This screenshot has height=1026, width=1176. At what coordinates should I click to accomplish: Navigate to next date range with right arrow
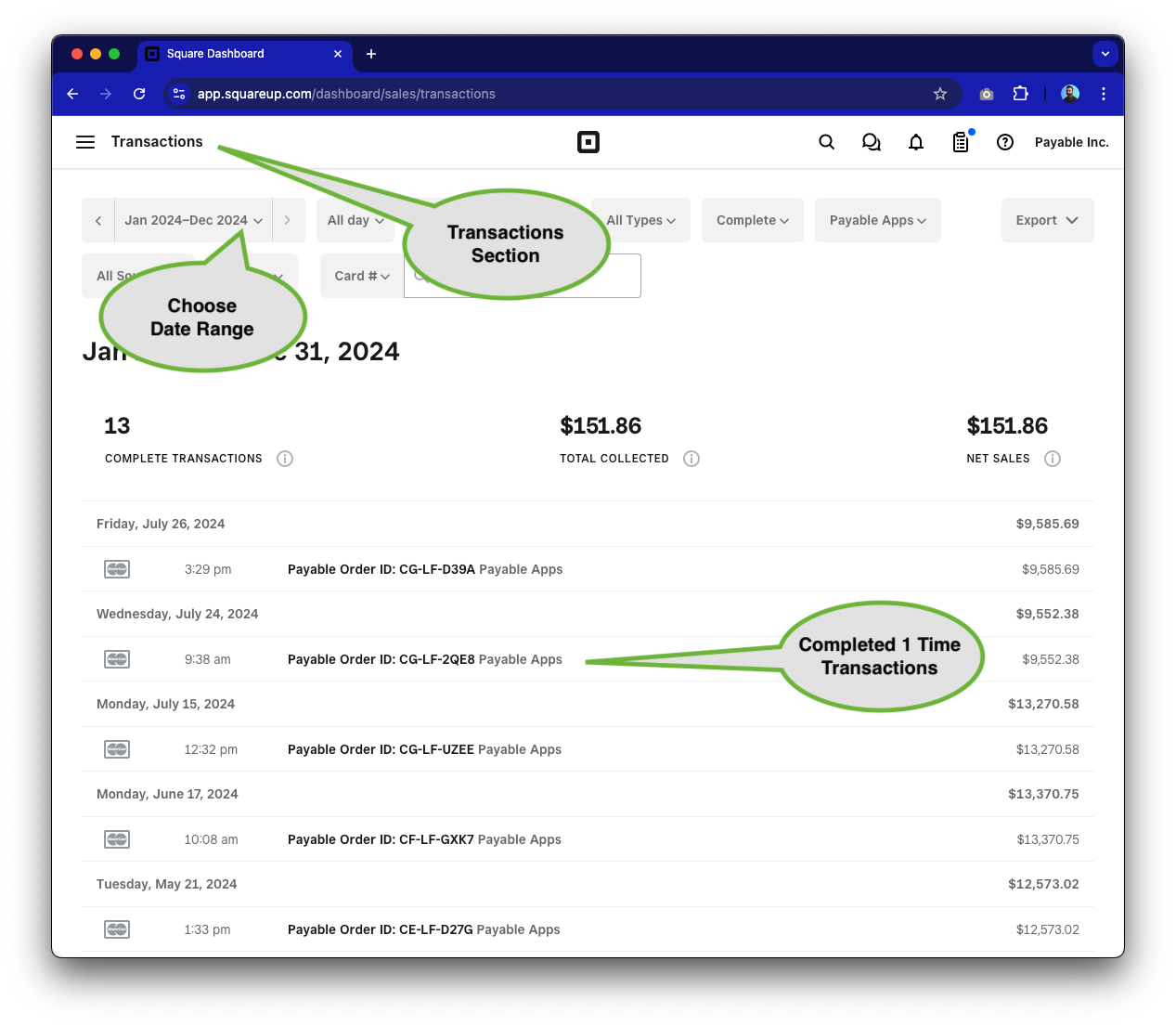(x=288, y=220)
